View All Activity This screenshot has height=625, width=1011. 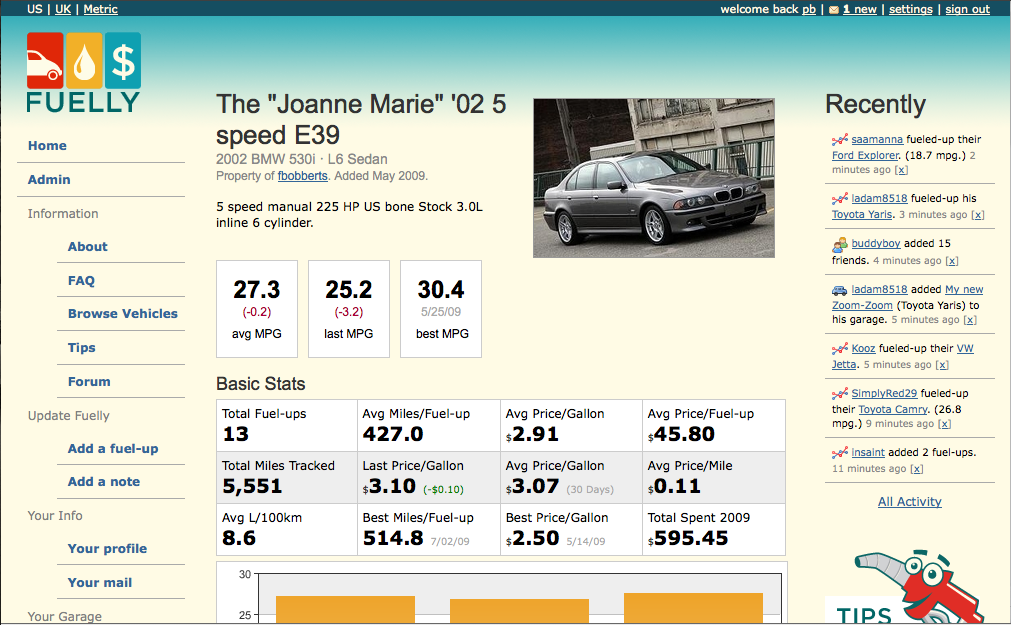pos(910,502)
